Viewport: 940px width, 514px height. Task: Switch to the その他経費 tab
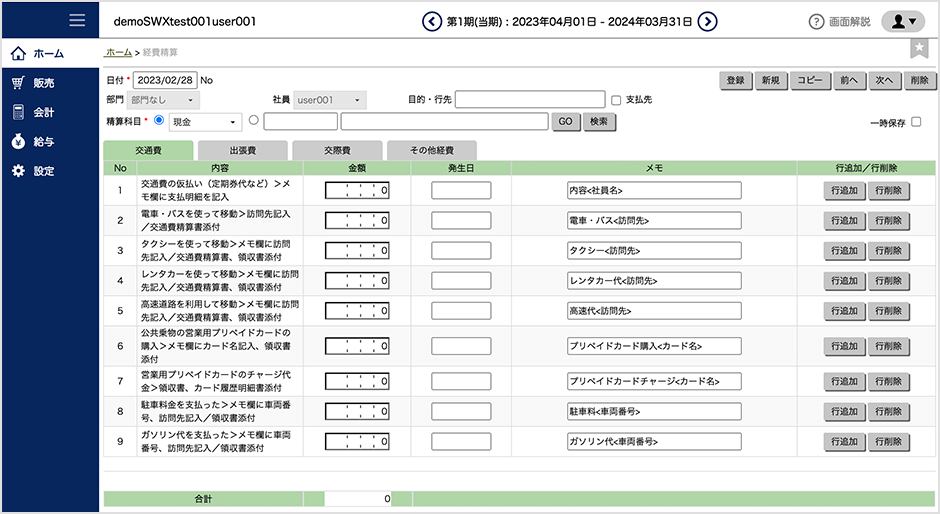pos(432,151)
